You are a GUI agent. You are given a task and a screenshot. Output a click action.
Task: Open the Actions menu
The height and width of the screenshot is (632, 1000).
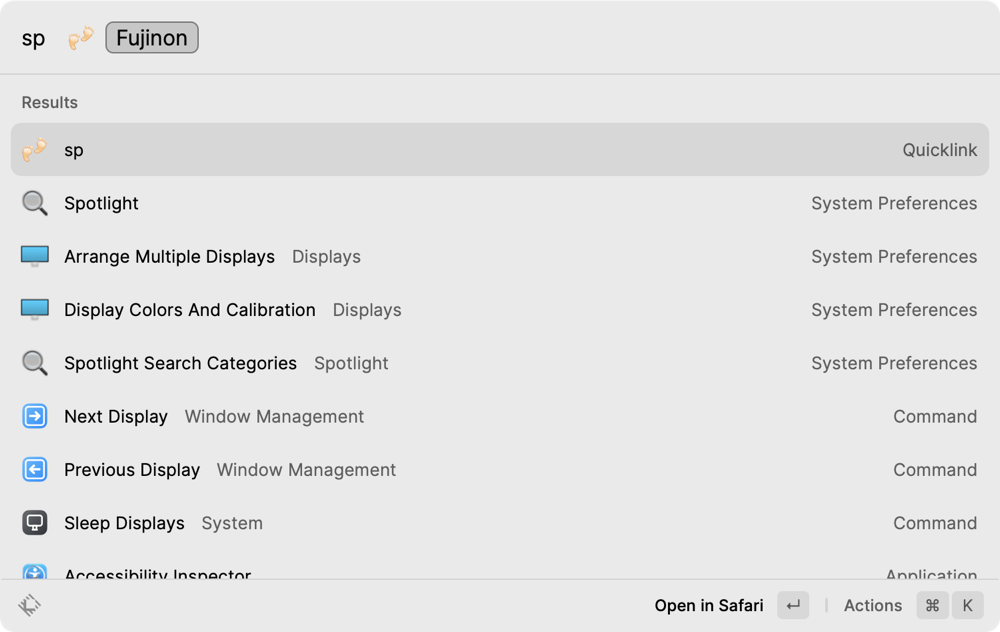pyautogui.click(x=872, y=605)
